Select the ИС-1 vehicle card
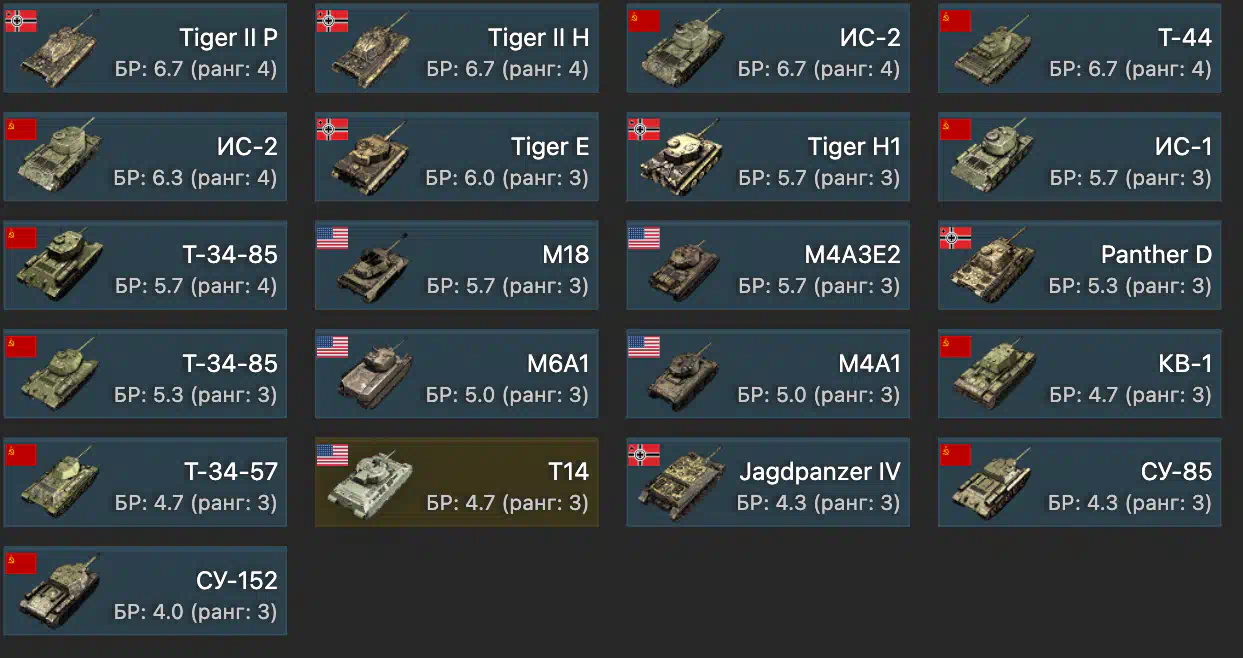Viewport: 1243px width, 658px height. [1079, 158]
